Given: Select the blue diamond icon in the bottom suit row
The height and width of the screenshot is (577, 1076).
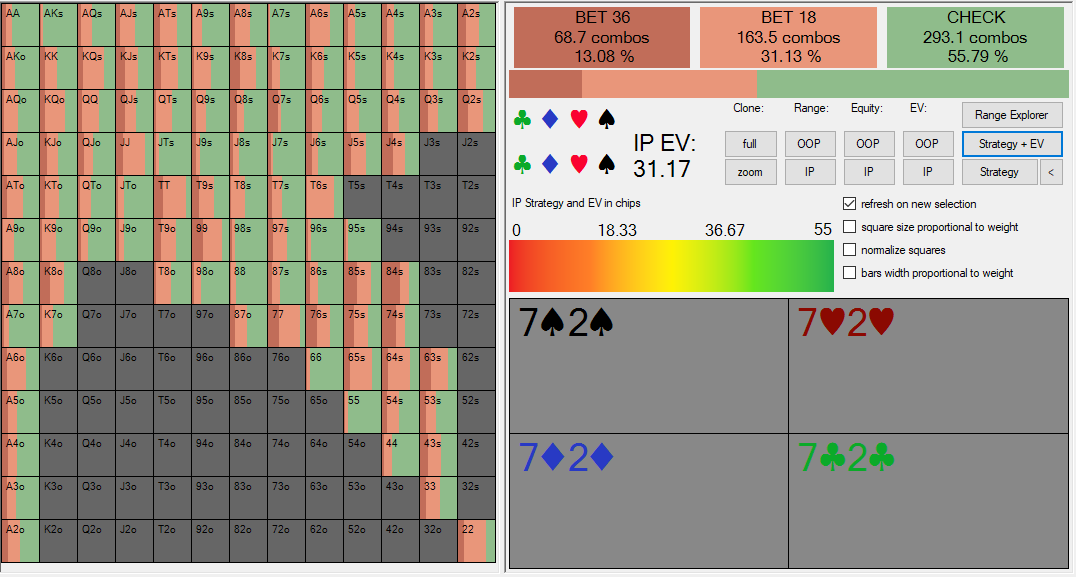Looking at the screenshot, I should click(x=549, y=163).
